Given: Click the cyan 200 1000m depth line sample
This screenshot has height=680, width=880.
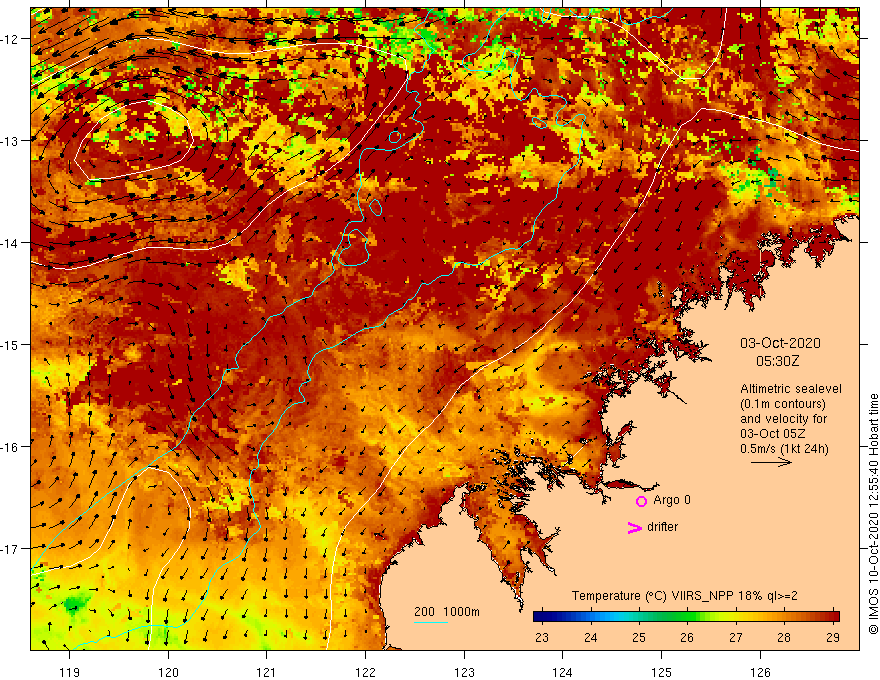Looking at the screenshot, I should click(430, 622).
